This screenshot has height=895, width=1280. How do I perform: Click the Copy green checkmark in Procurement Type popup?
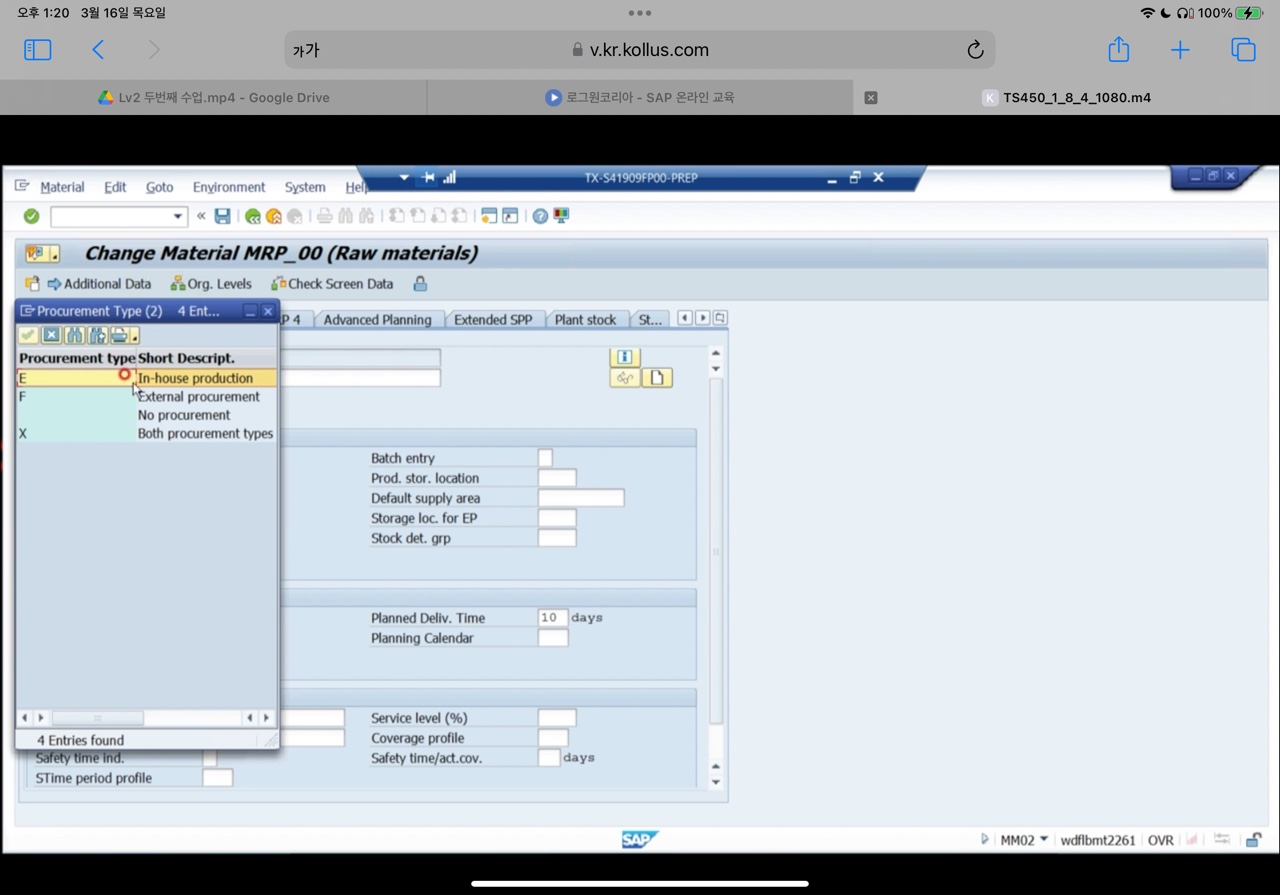[x=28, y=335]
